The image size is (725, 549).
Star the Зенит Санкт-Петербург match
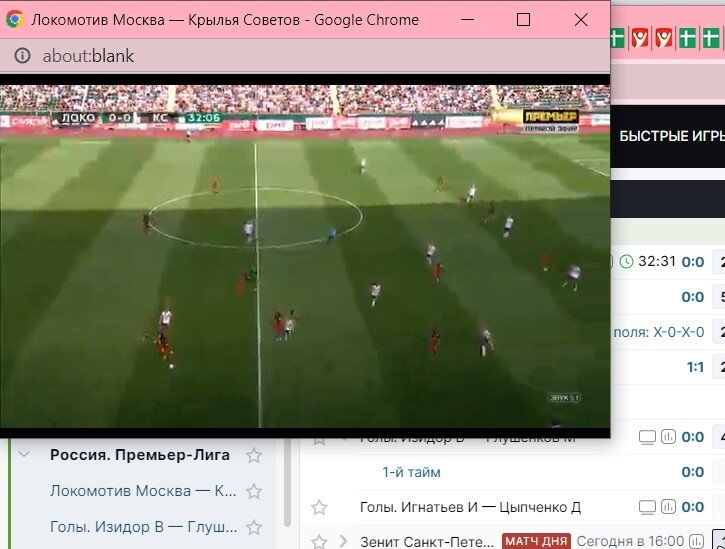(x=319, y=542)
